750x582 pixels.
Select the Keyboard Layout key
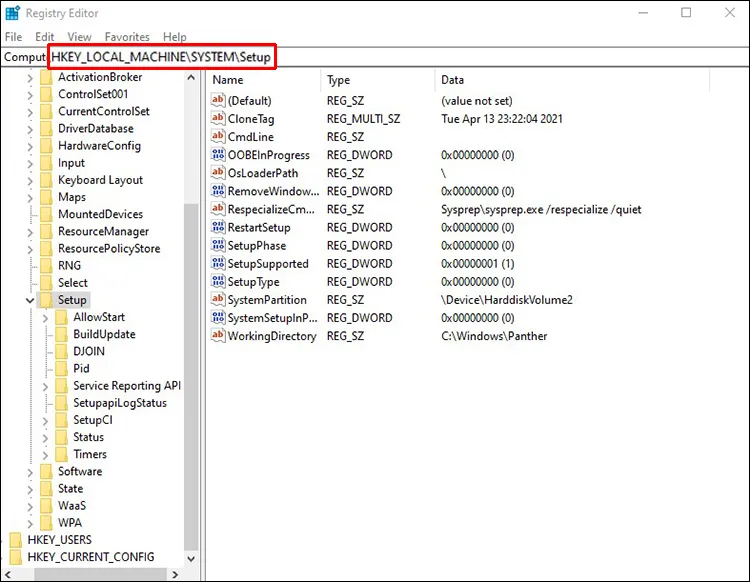(x=100, y=180)
